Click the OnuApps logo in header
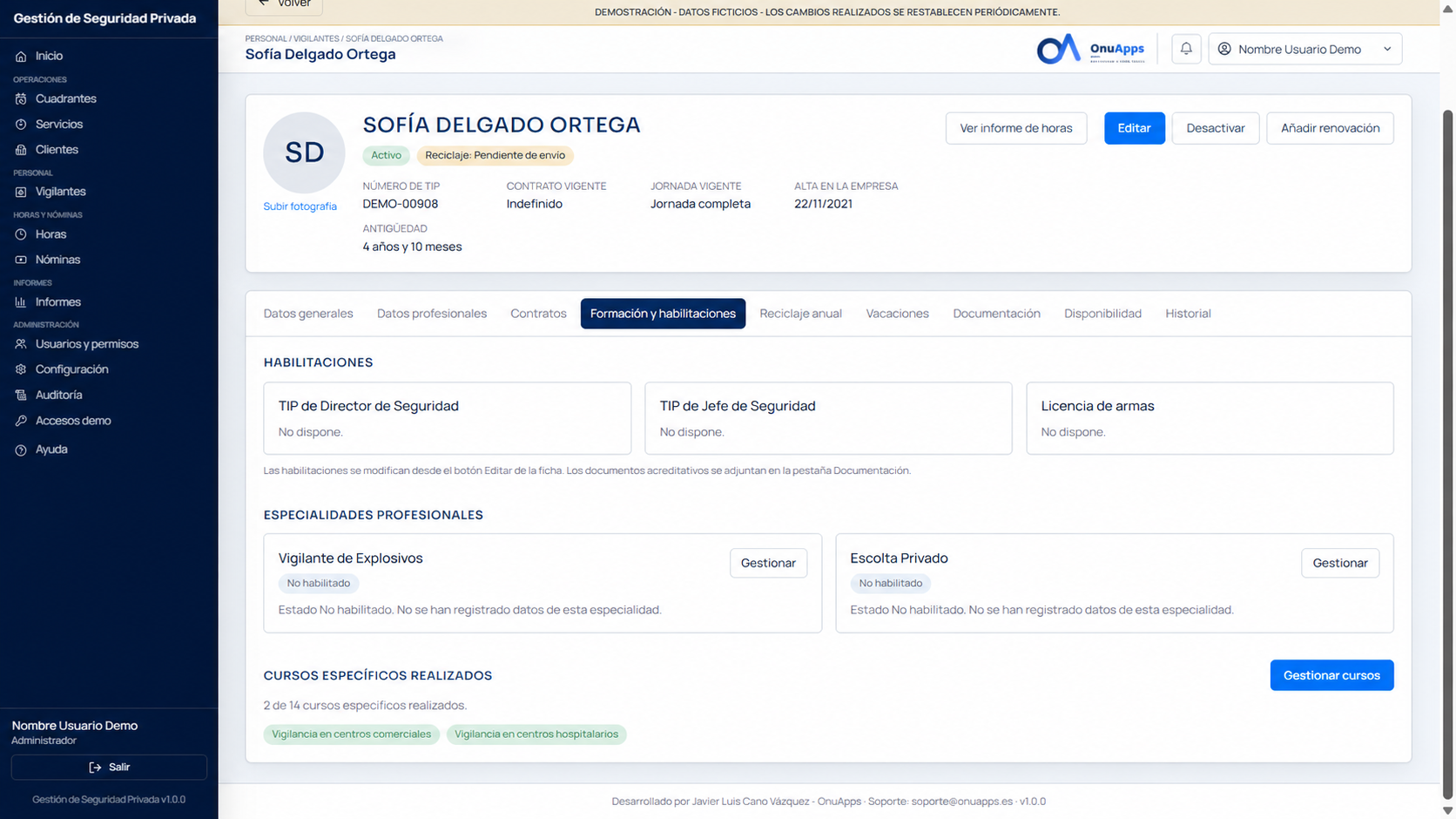 [x=1091, y=49]
